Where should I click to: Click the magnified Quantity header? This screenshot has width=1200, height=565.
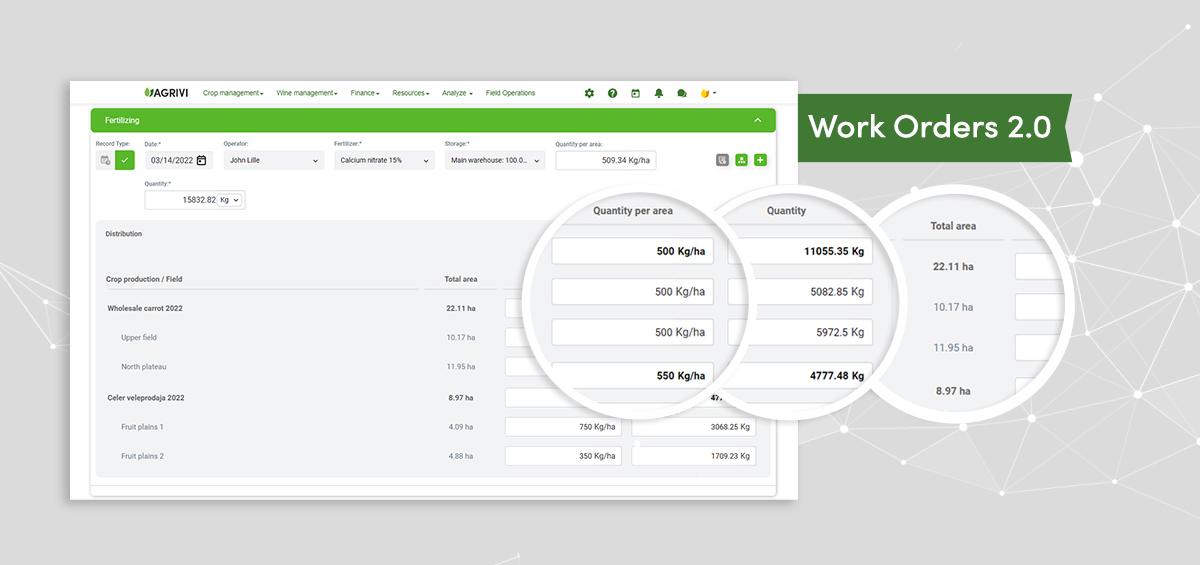pos(786,211)
